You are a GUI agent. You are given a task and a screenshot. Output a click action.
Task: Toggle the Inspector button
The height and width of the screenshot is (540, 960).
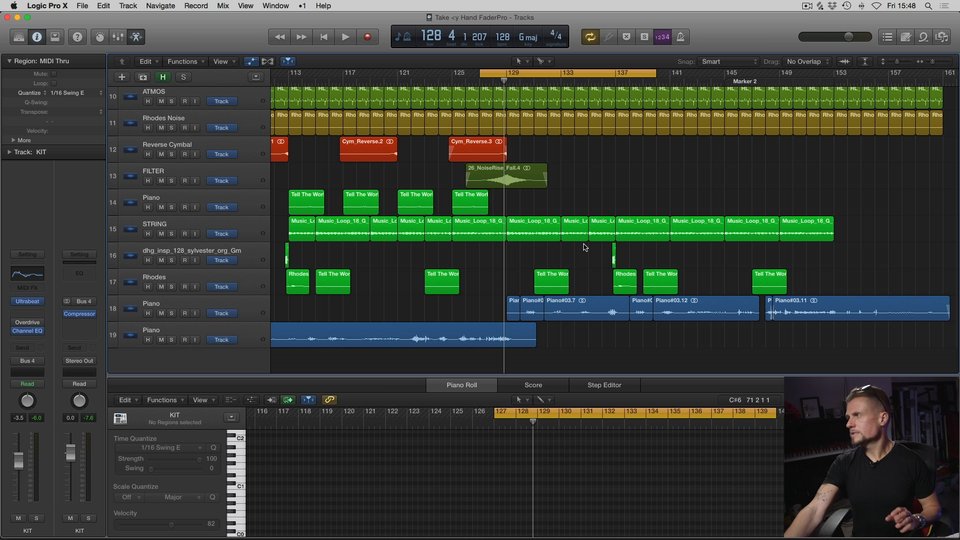(x=37, y=37)
